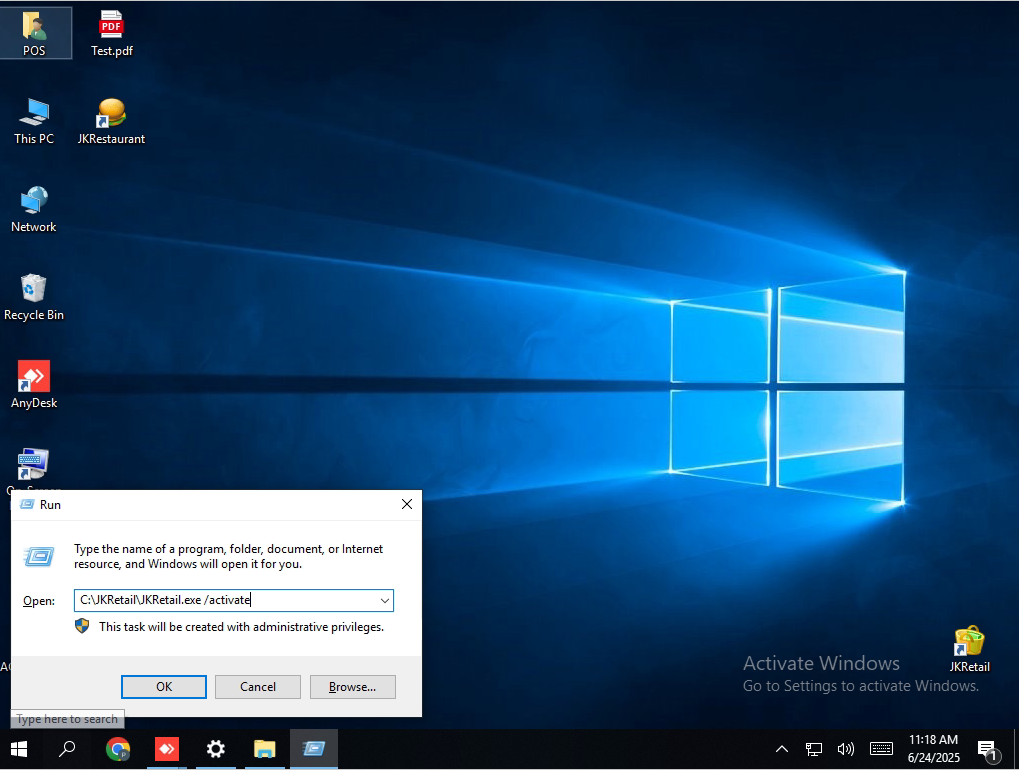Launch Chrome from the taskbar
The image size is (1019, 770).
point(118,749)
